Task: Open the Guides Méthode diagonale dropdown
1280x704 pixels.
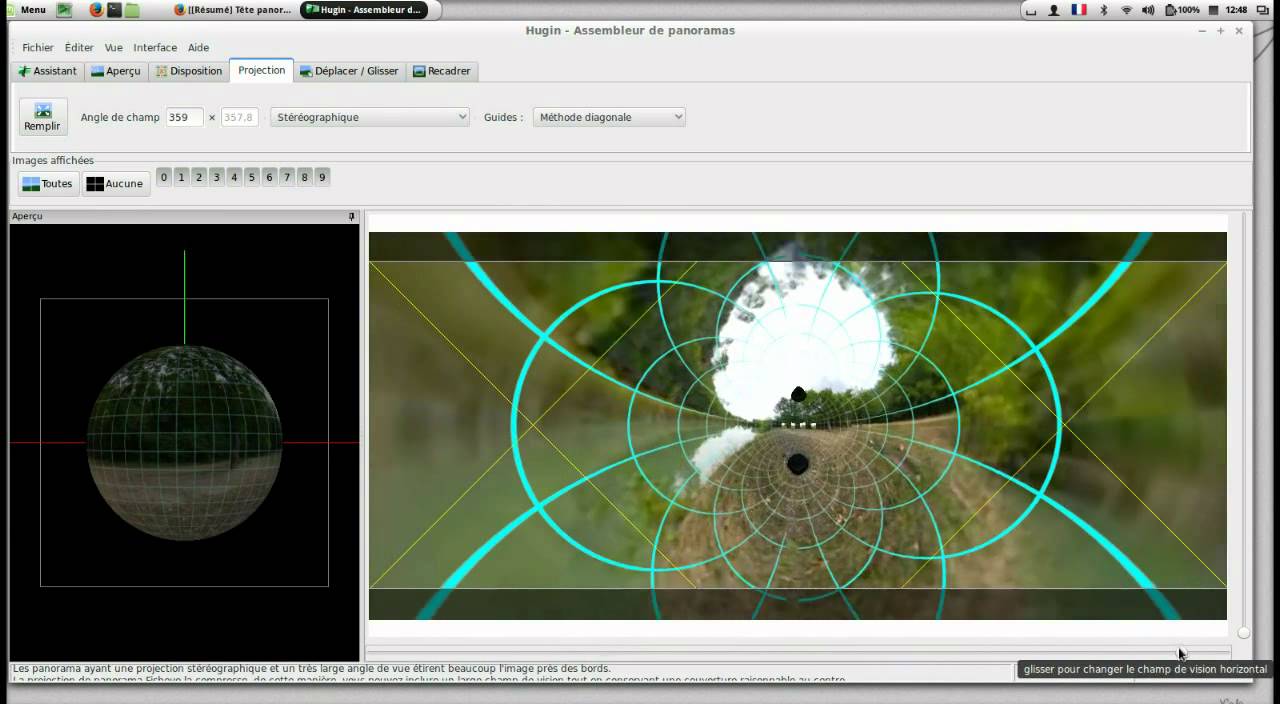Action: click(609, 117)
